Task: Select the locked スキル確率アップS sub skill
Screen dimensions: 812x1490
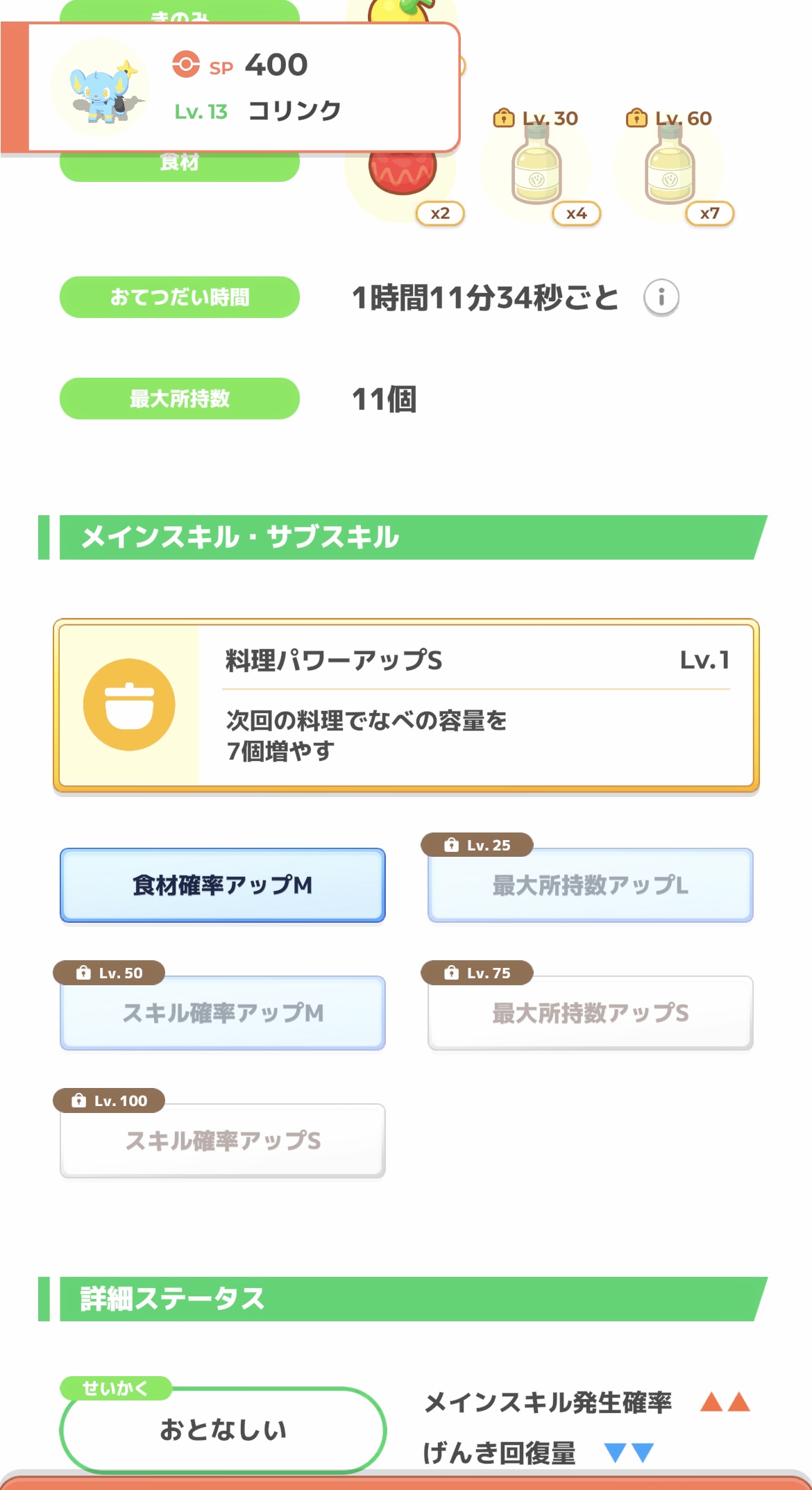Action: click(x=222, y=1141)
